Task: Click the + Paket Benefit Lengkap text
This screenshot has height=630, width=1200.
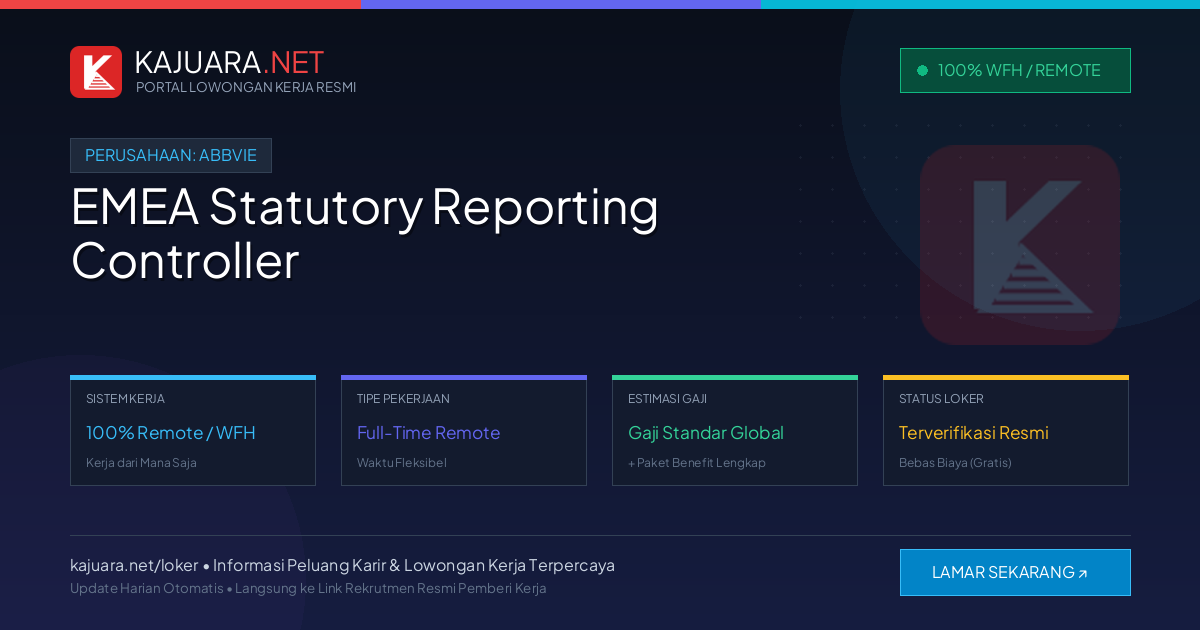Action: click(x=697, y=463)
